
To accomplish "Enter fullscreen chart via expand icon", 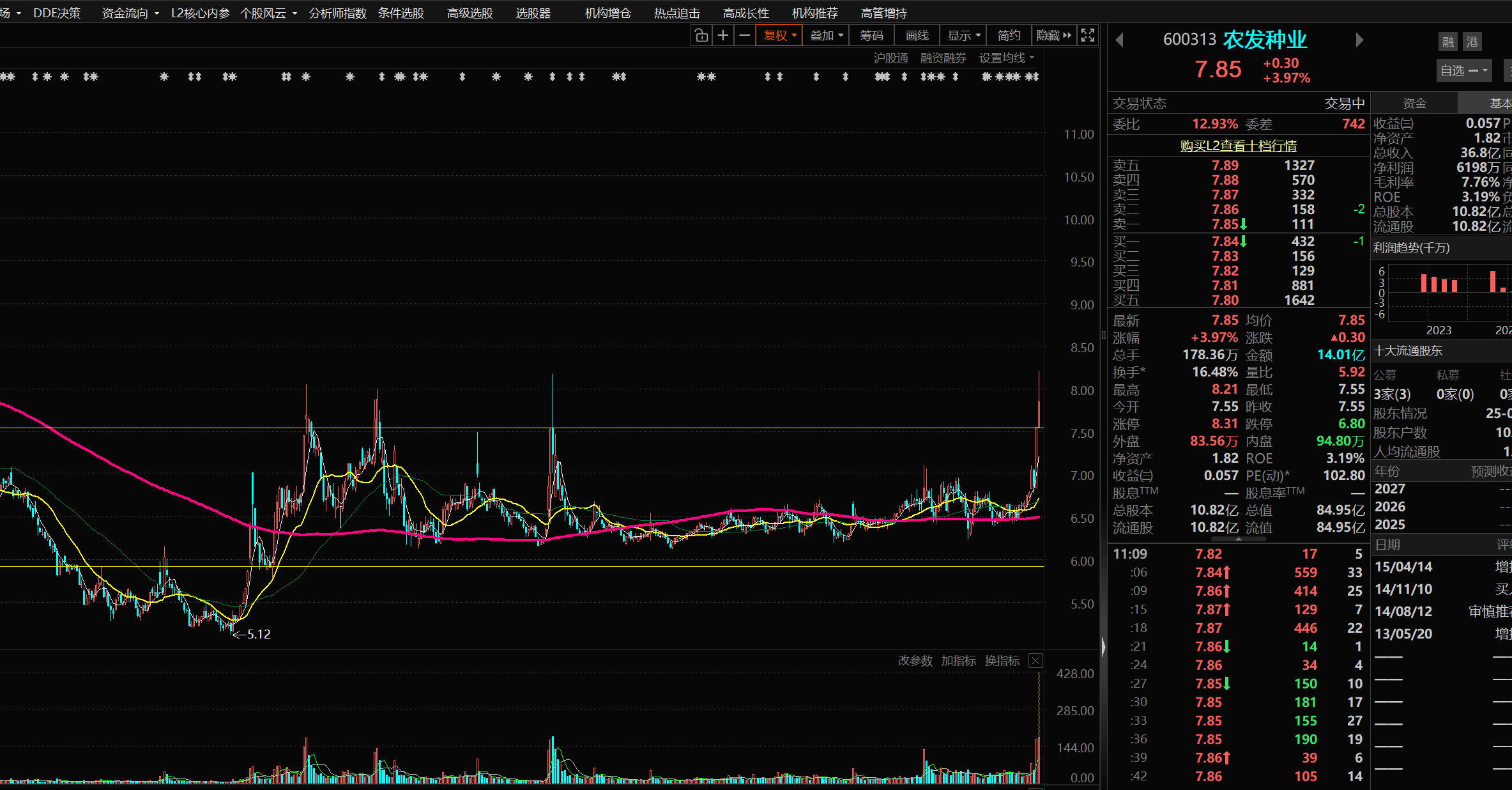I will (1088, 36).
